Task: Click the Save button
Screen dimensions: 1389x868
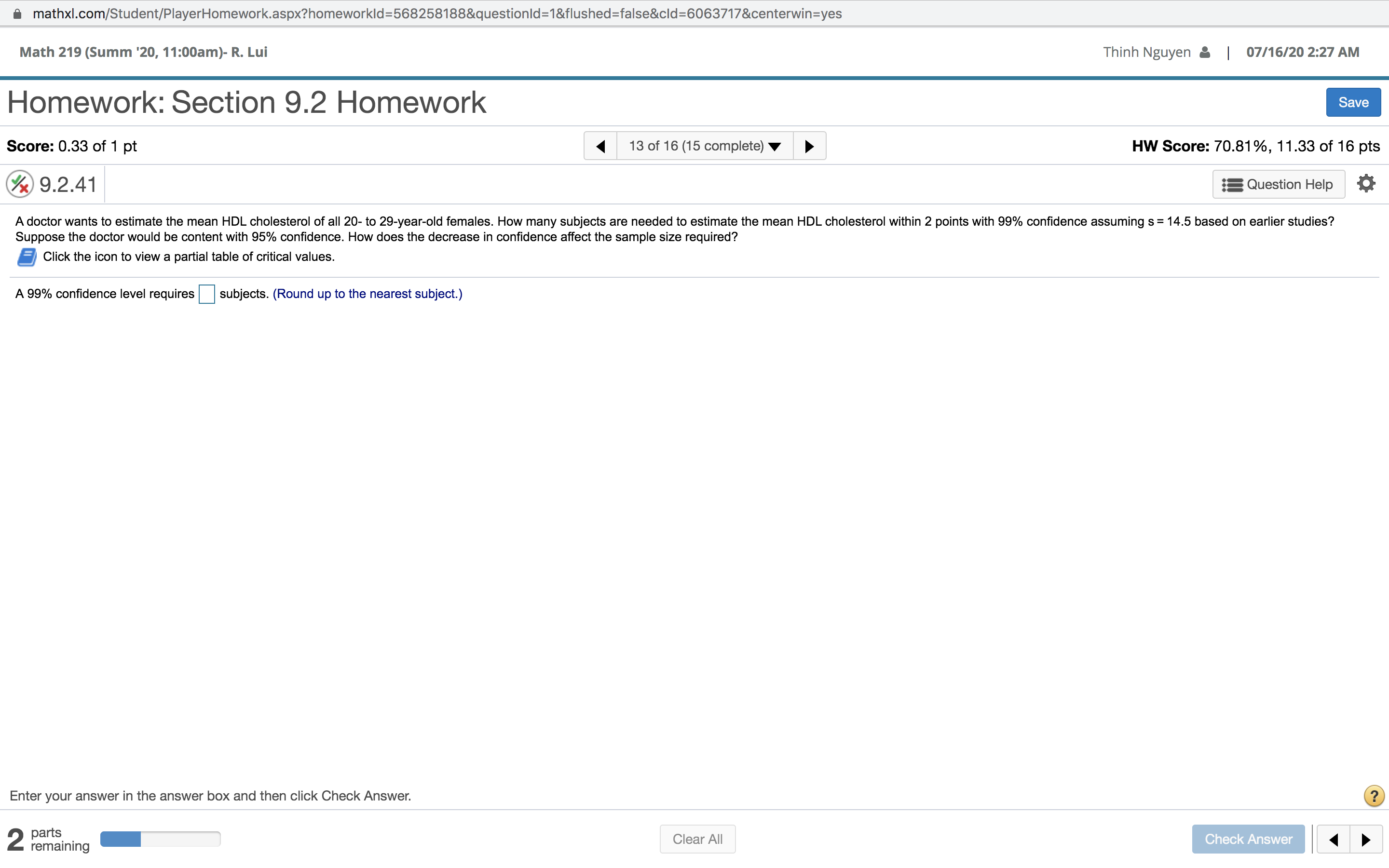Action: [1352, 102]
